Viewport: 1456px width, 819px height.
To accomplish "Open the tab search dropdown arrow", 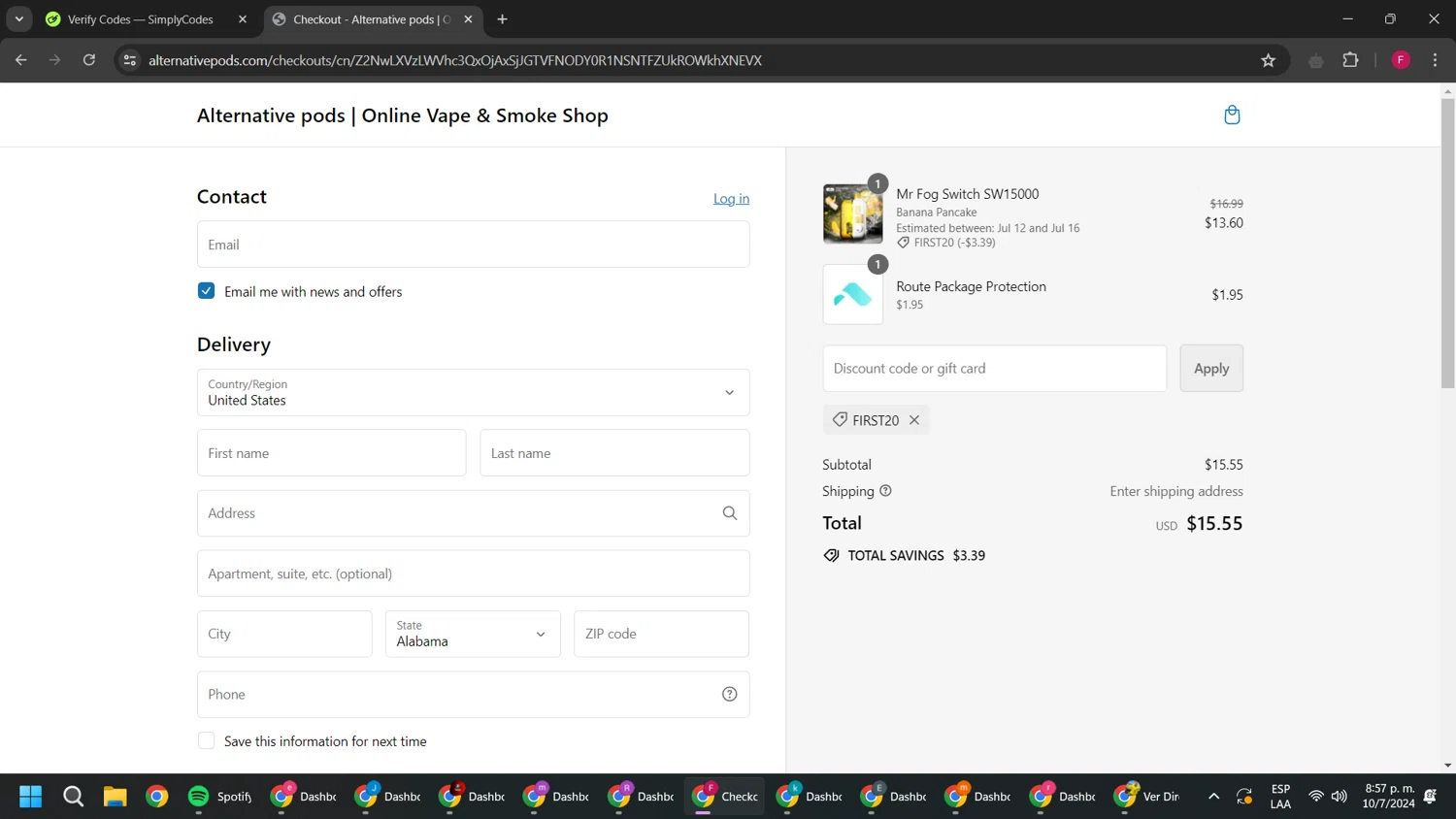I will click(x=19, y=19).
